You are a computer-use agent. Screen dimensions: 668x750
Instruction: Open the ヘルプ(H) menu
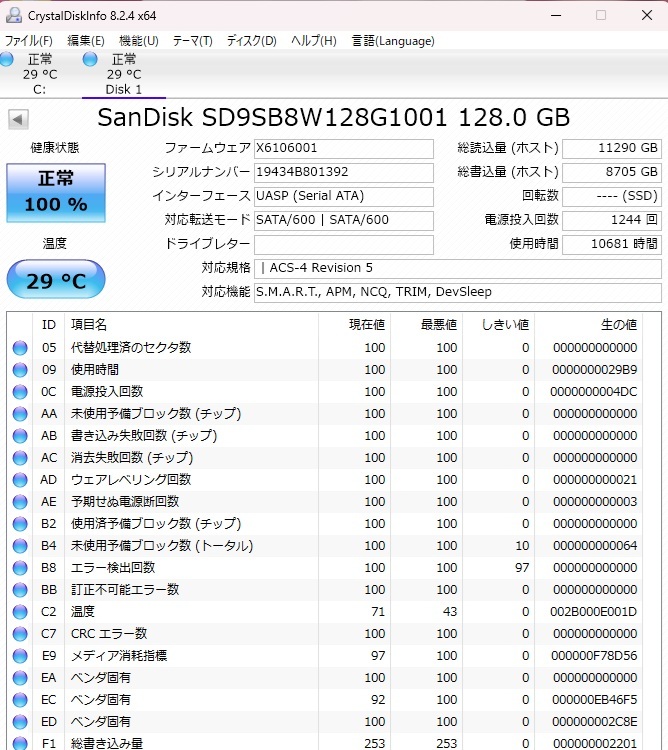click(314, 41)
